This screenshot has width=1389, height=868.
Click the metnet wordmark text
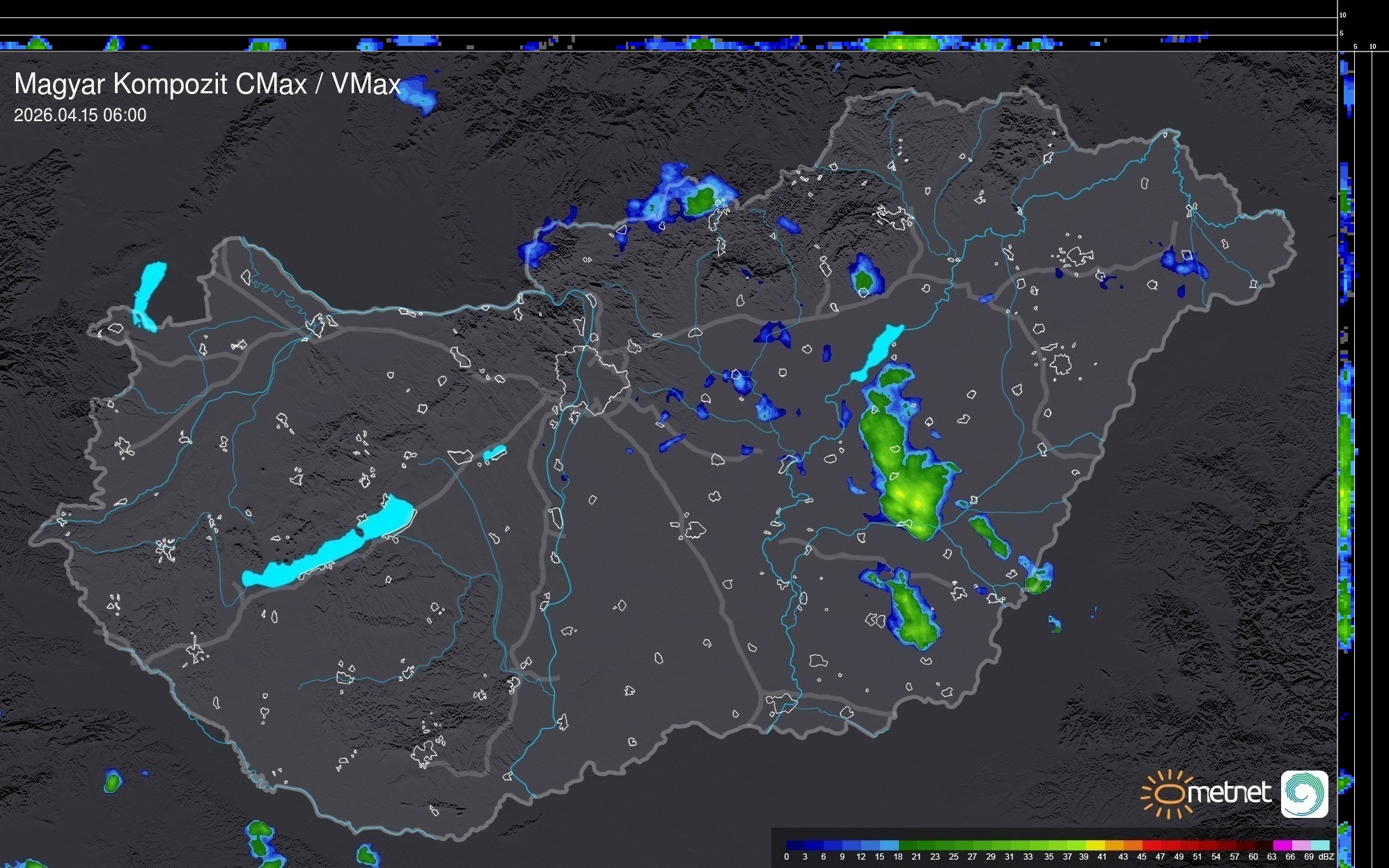coord(1229,793)
